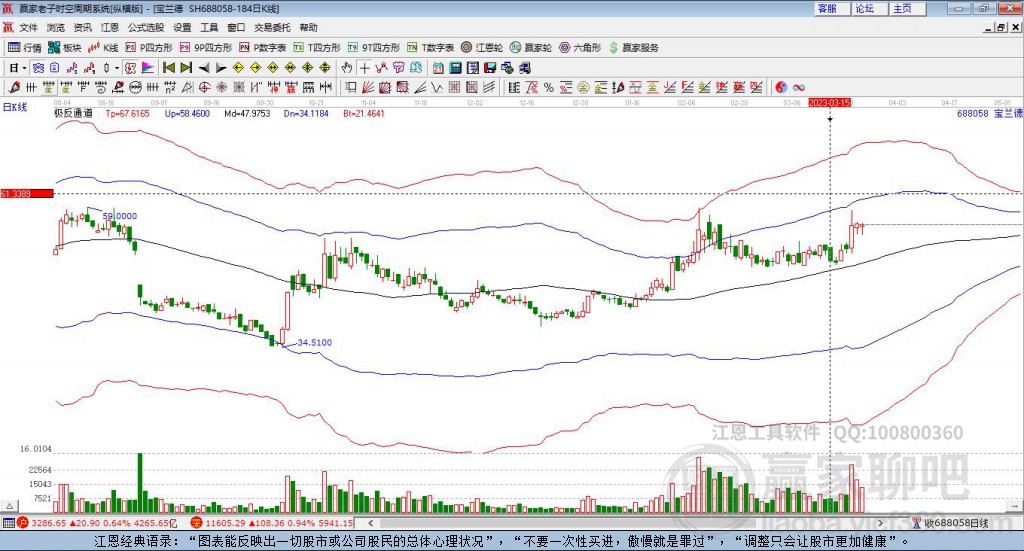
Task: Click the Dn=34.1184 value
Action: pos(306,113)
